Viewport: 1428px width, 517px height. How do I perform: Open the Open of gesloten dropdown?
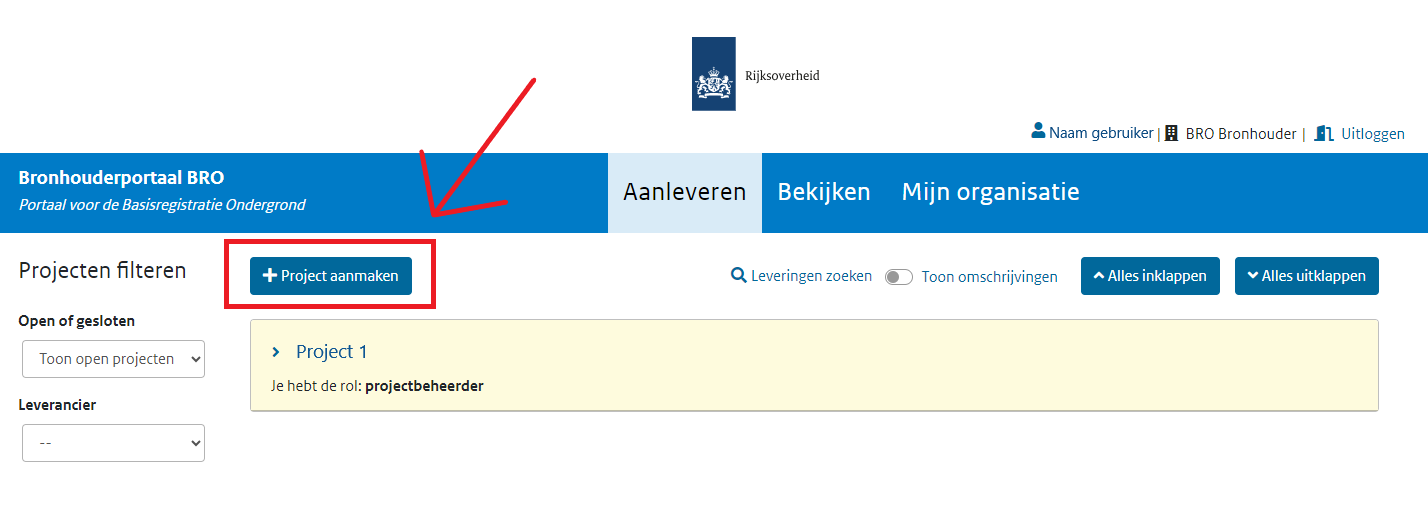point(113,359)
